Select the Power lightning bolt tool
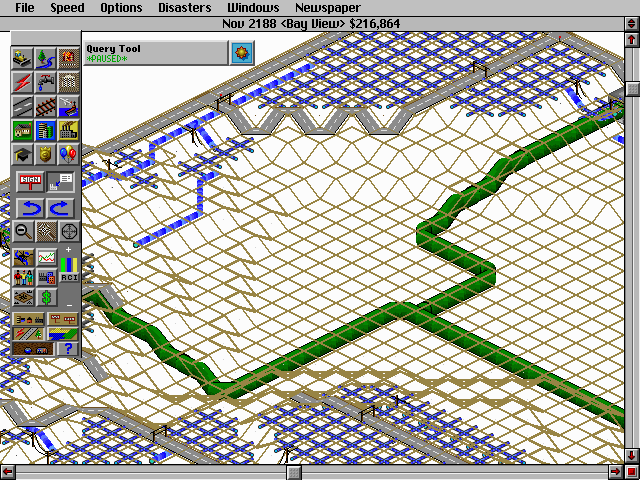The width and height of the screenshot is (640, 480). click(x=22, y=82)
